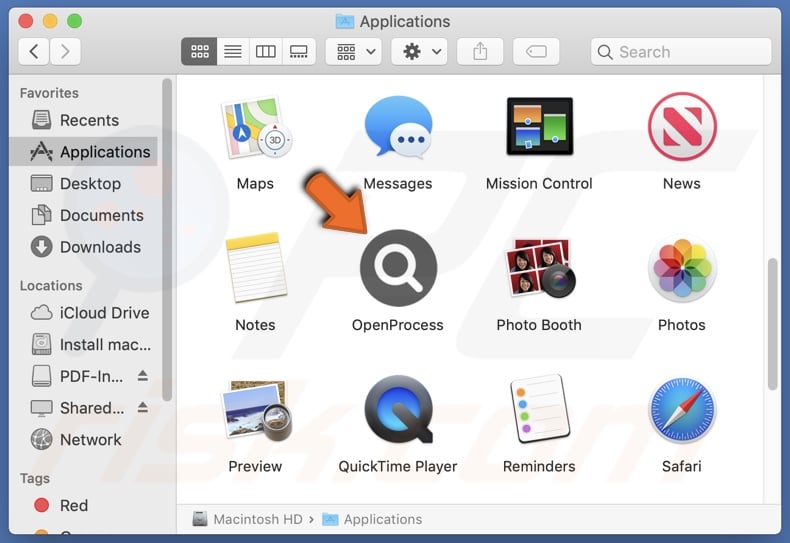790x543 pixels.
Task: Switch to icon view mode
Action: coord(200,51)
